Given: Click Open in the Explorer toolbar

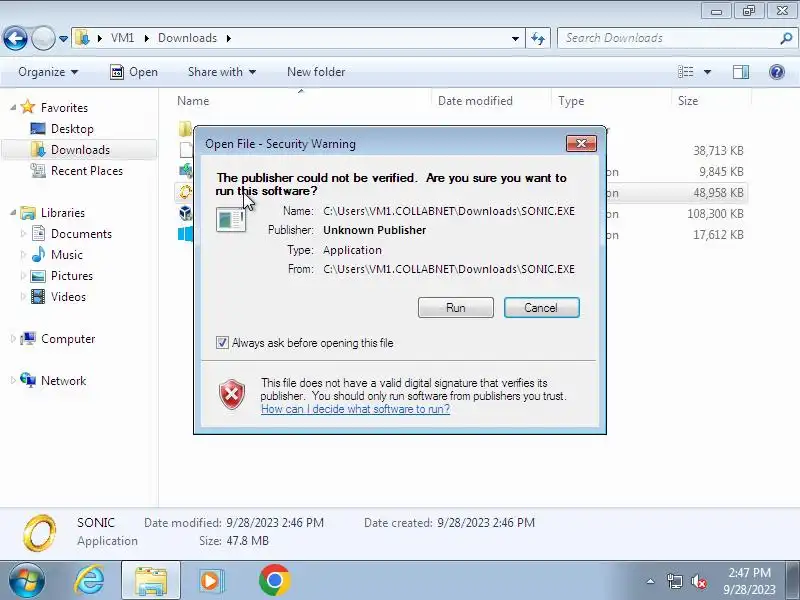Looking at the screenshot, I should [x=134, y=72].
